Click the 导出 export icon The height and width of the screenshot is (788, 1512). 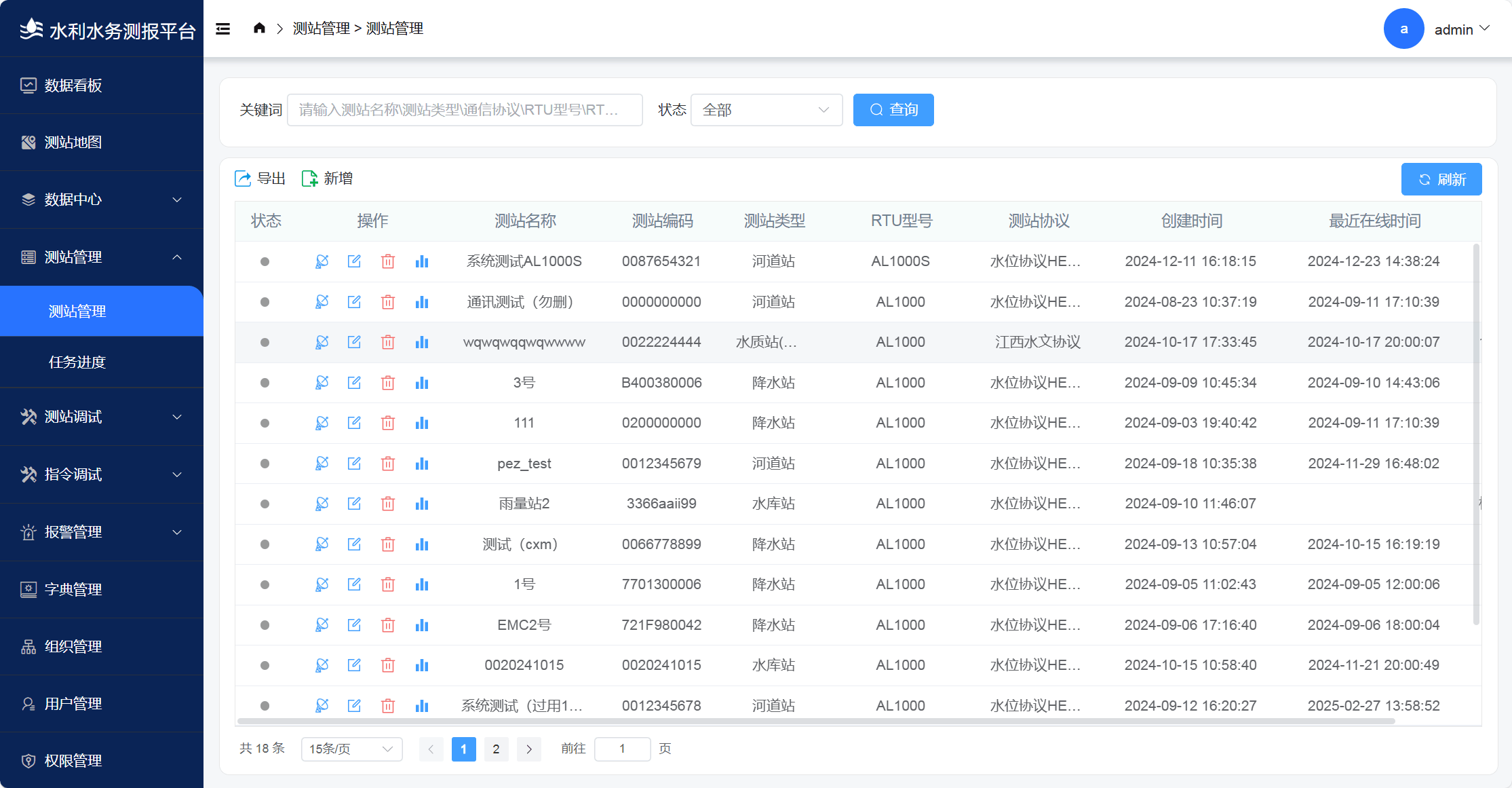pyautogui.click(x=243, y=179)
